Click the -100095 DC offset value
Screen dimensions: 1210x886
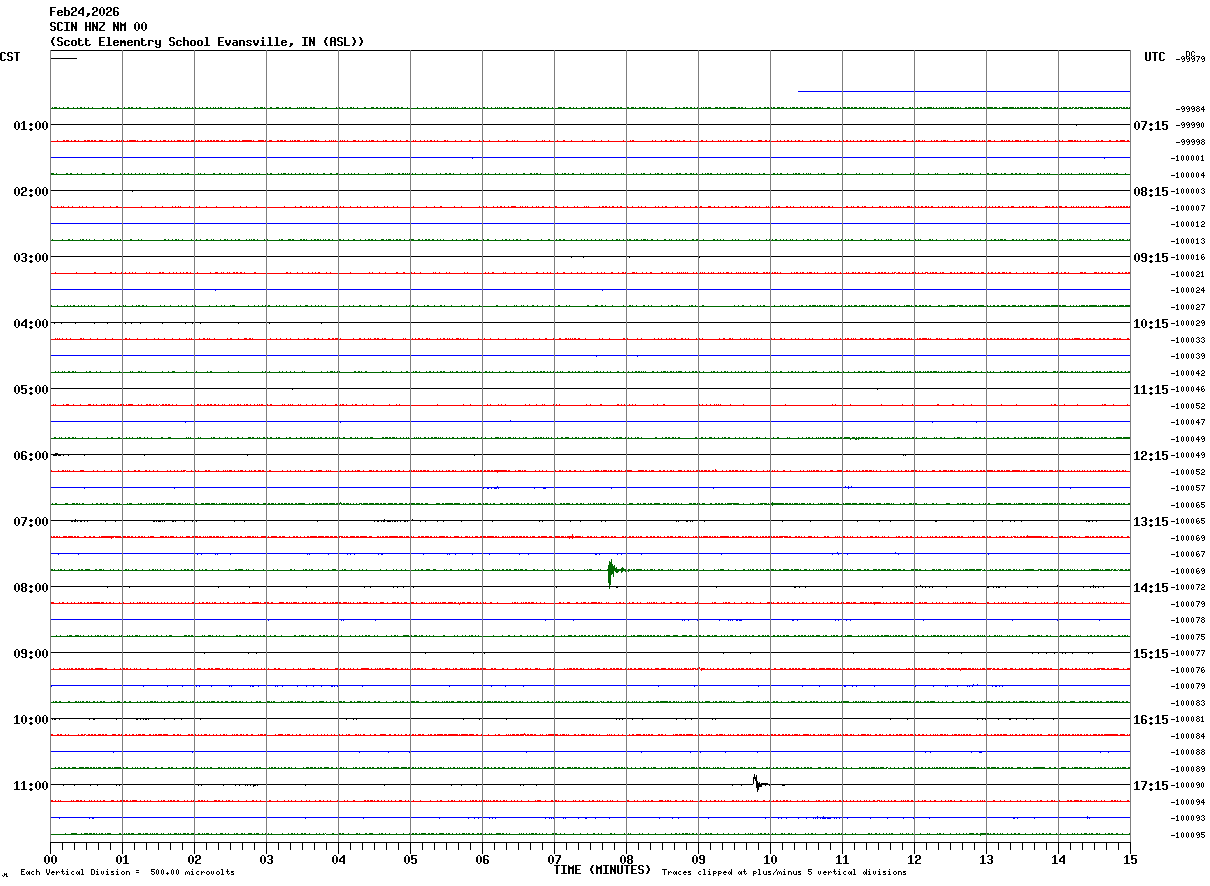1188,835
